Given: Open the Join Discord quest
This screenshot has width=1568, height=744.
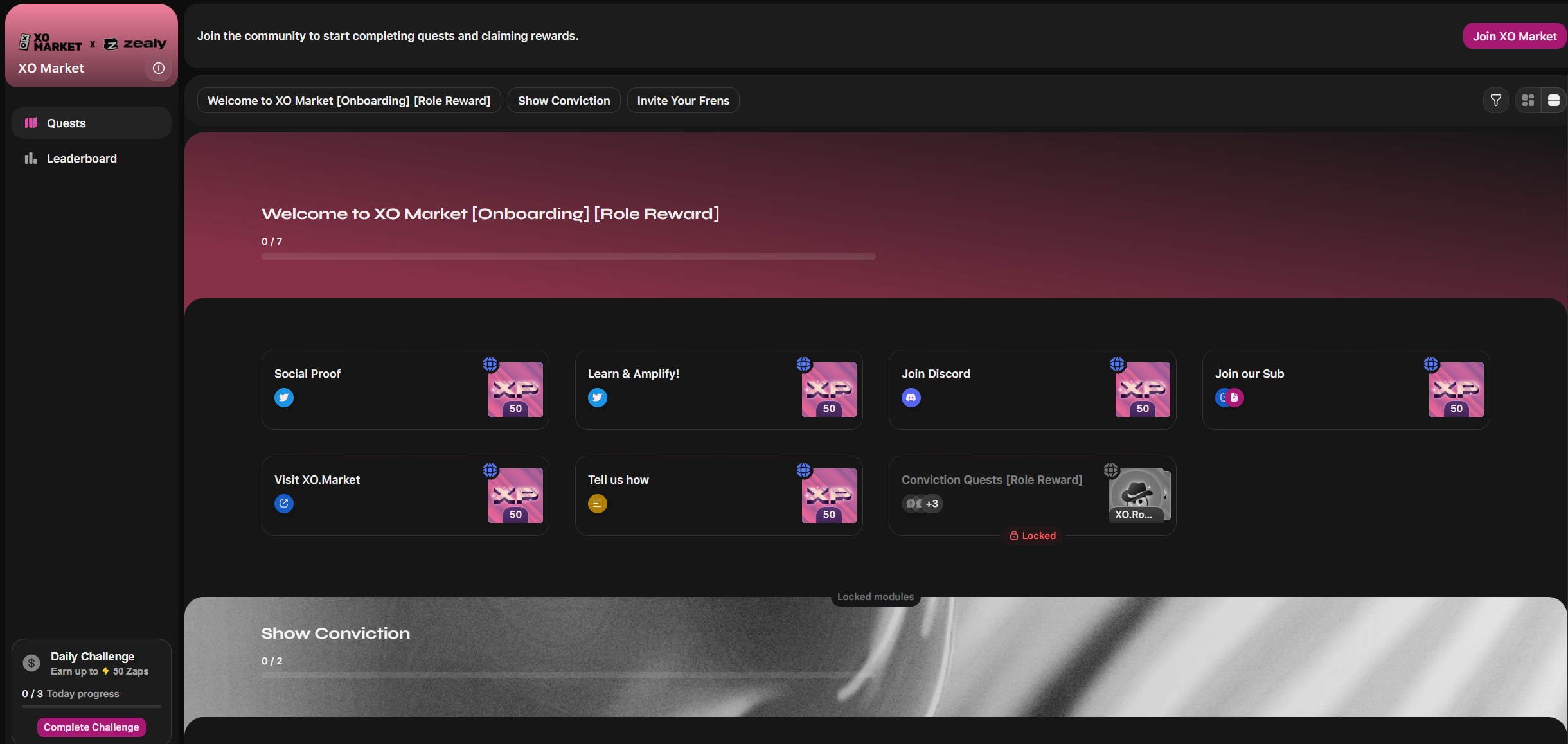Looking at the screenshot, I should click(x=1033, y=389).
